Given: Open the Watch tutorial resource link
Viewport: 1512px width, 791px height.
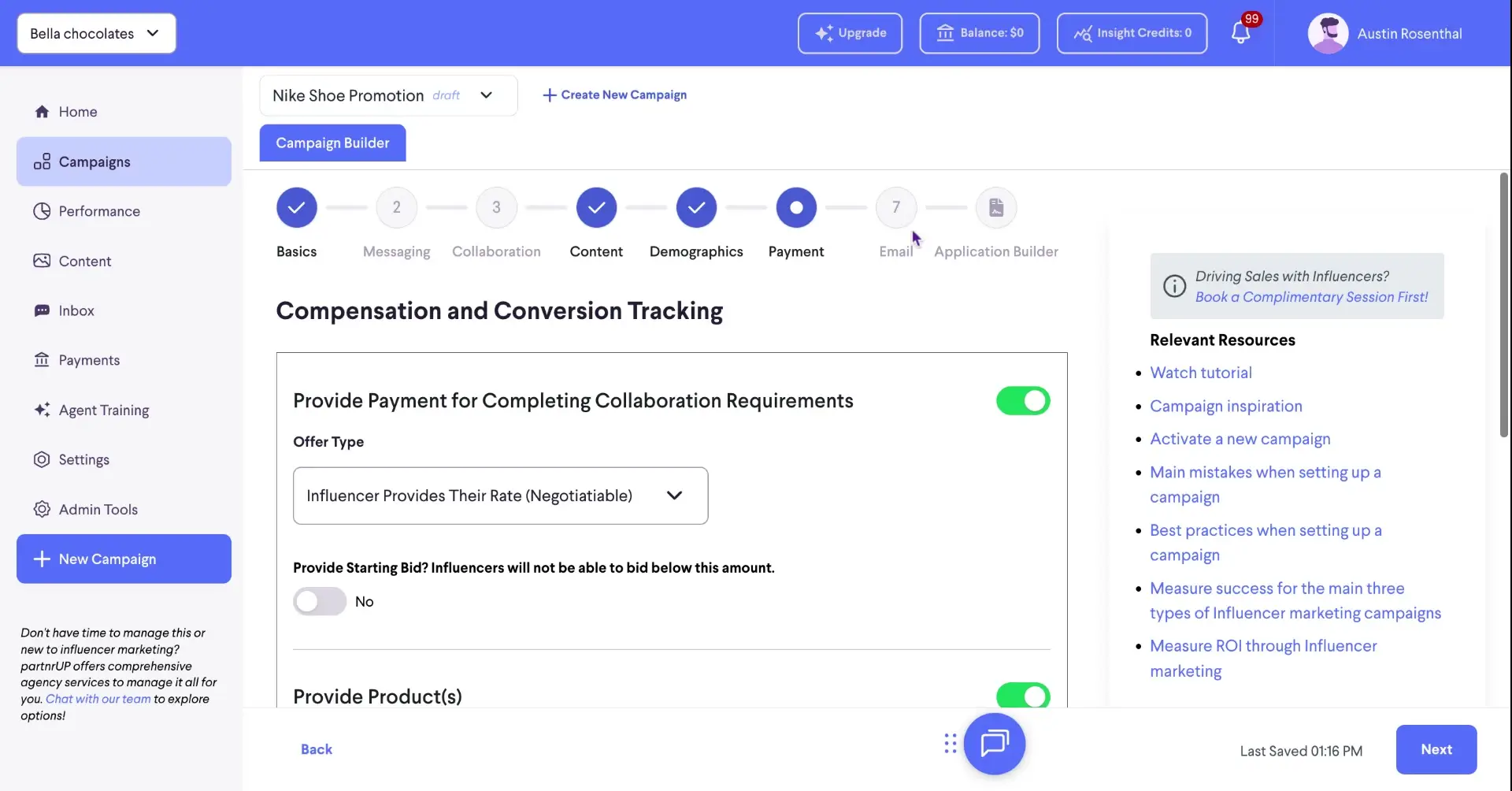Looking at the screenshot, I should pos(1201,372).
